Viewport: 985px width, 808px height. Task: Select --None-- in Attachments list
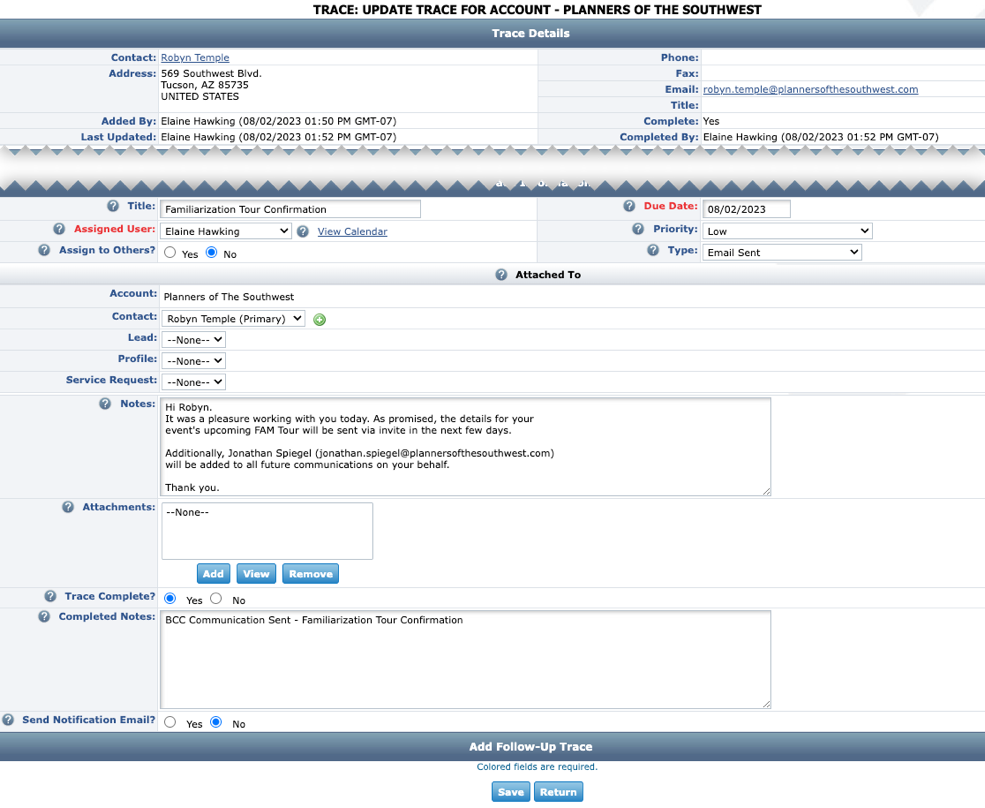coord(187,513)
